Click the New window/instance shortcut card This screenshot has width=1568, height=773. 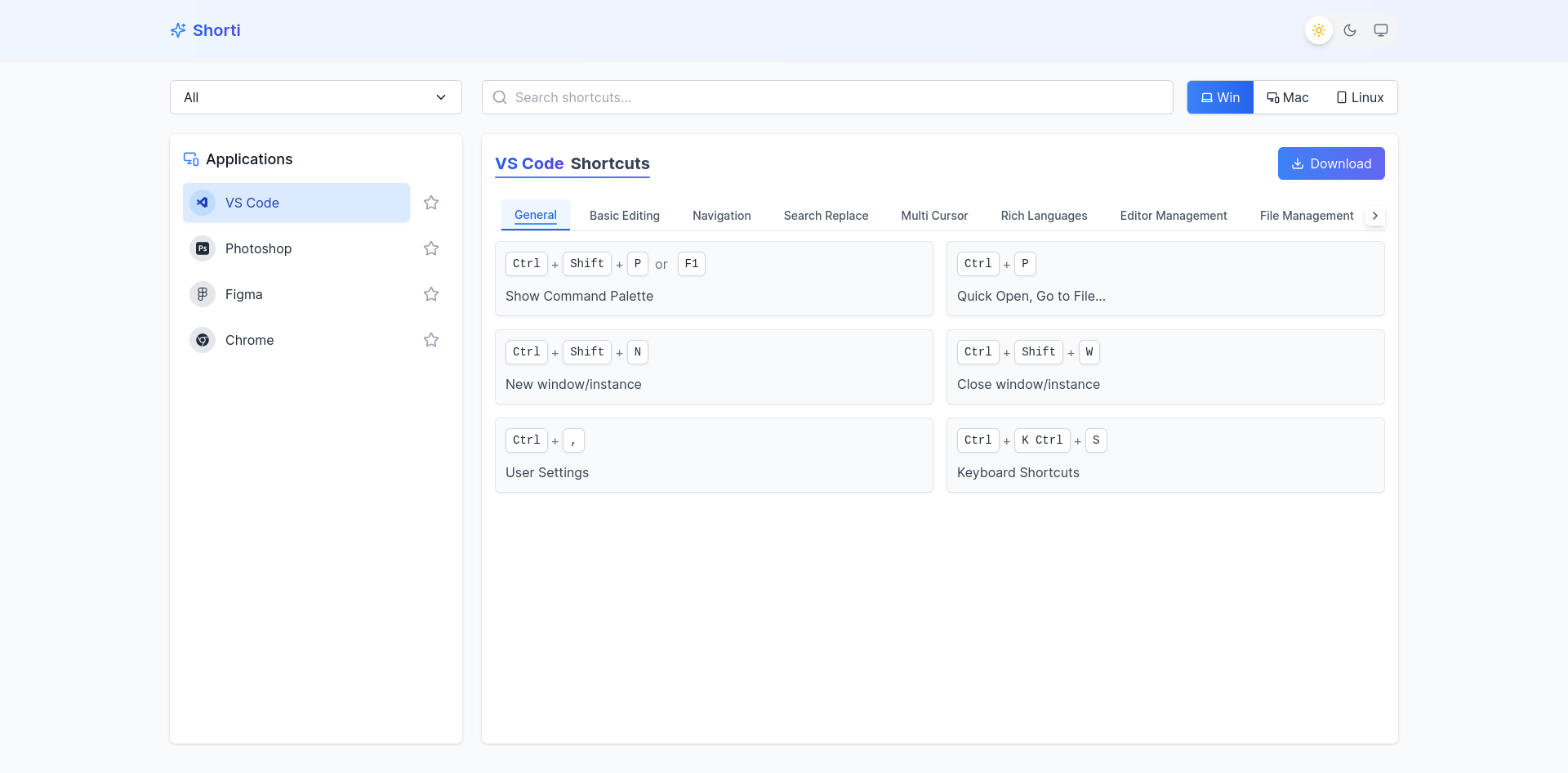[714, 367]
